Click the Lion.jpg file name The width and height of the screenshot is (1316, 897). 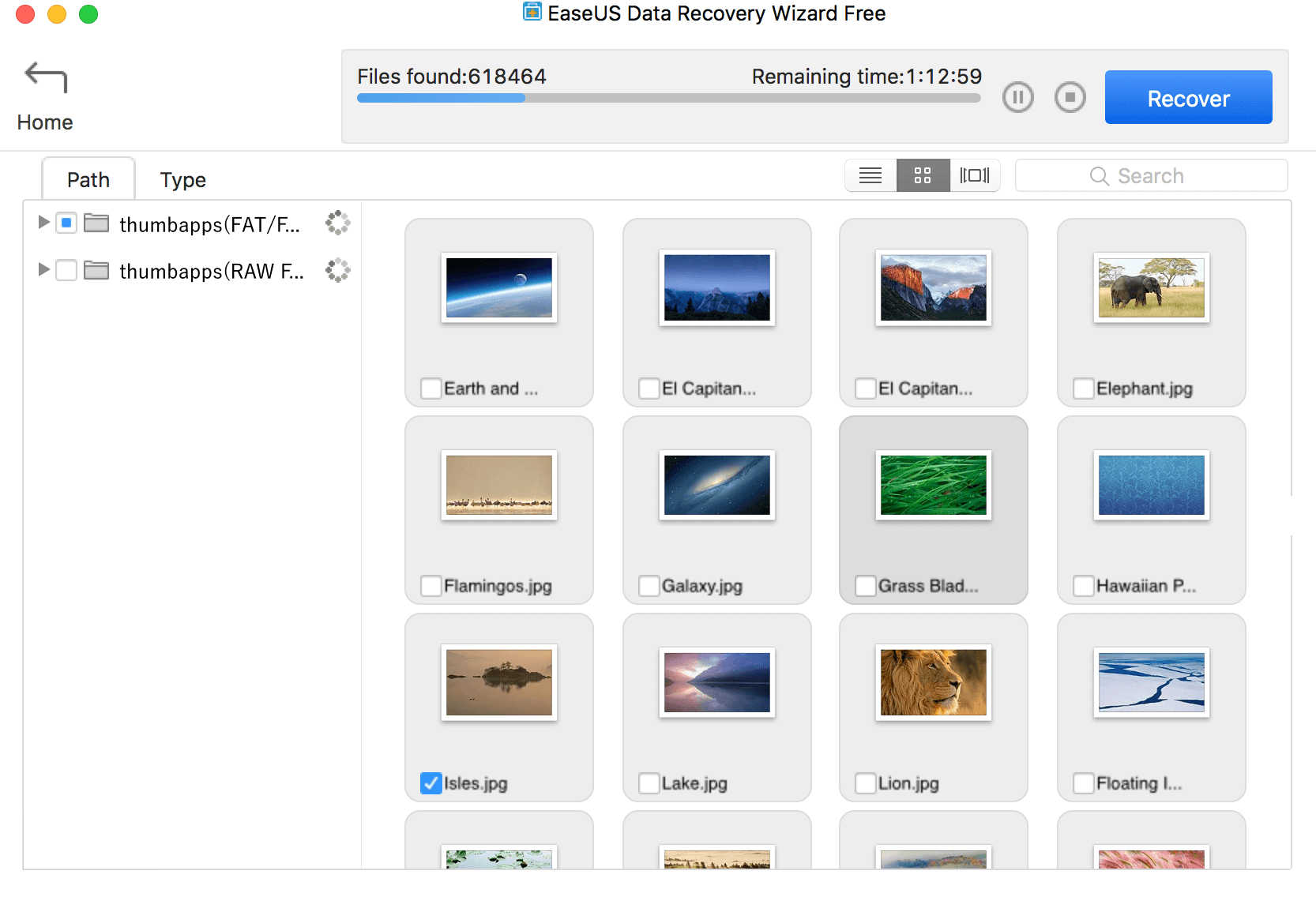click(x=908, y=783)
